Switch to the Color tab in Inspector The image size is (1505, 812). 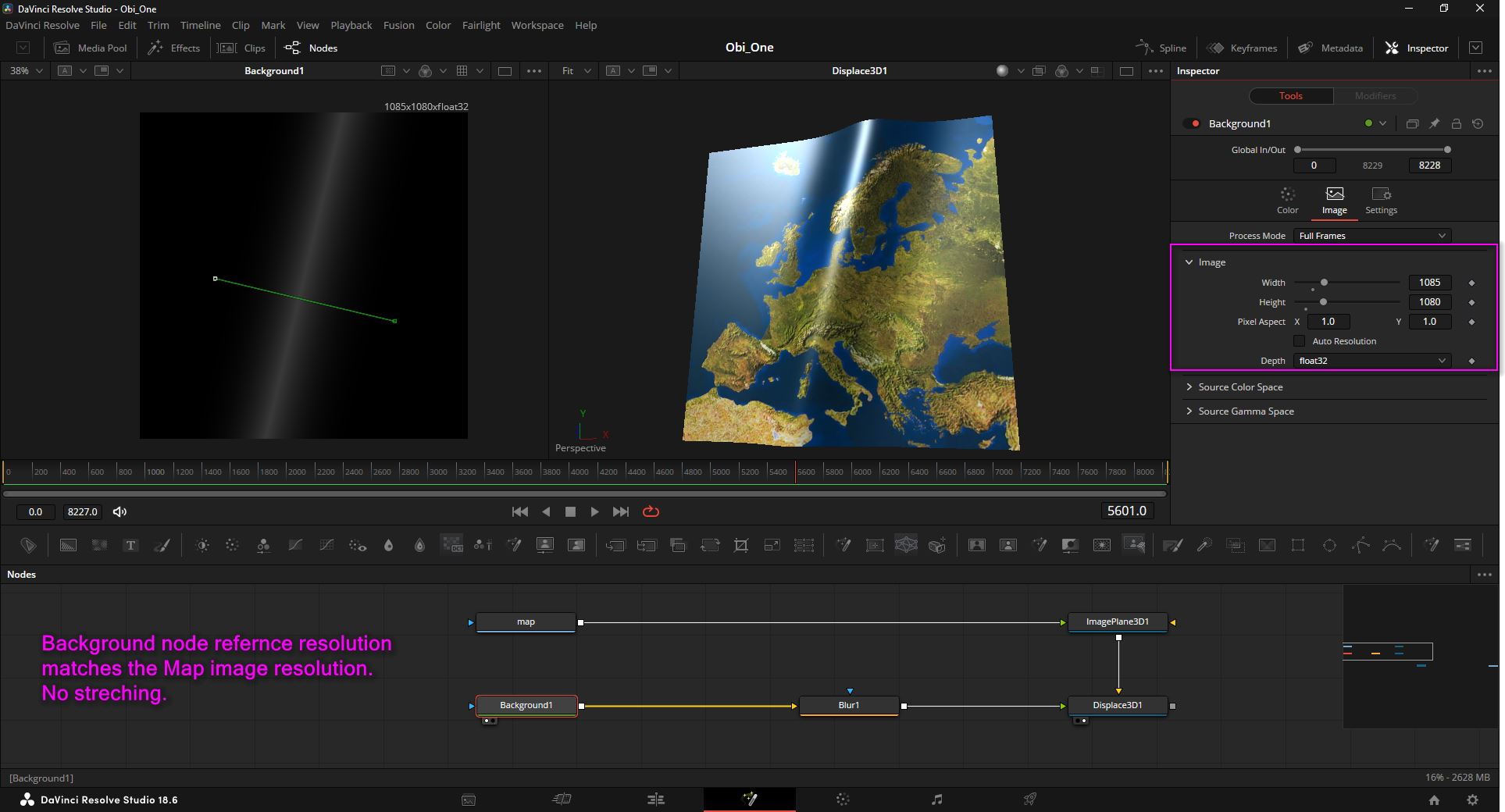pos(1287,200)
